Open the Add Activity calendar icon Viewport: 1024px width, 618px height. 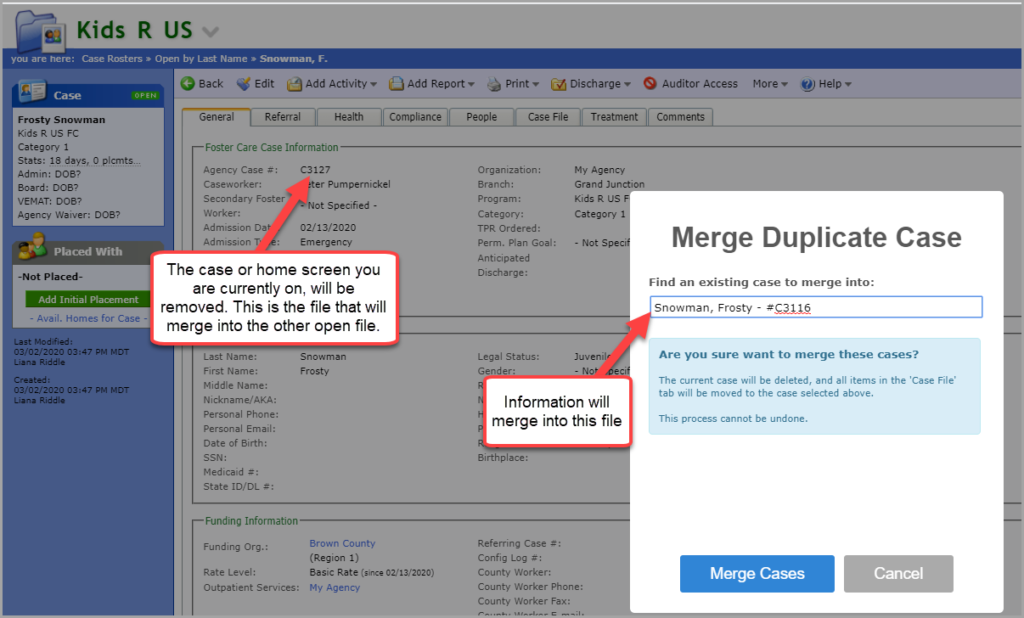[295, 83]
